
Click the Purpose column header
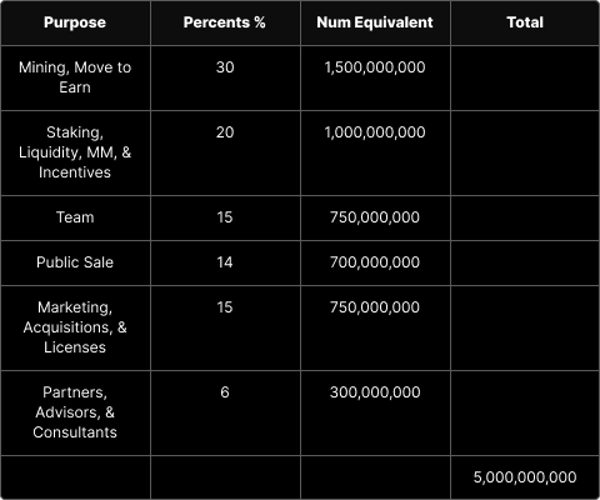click(75, 22)
